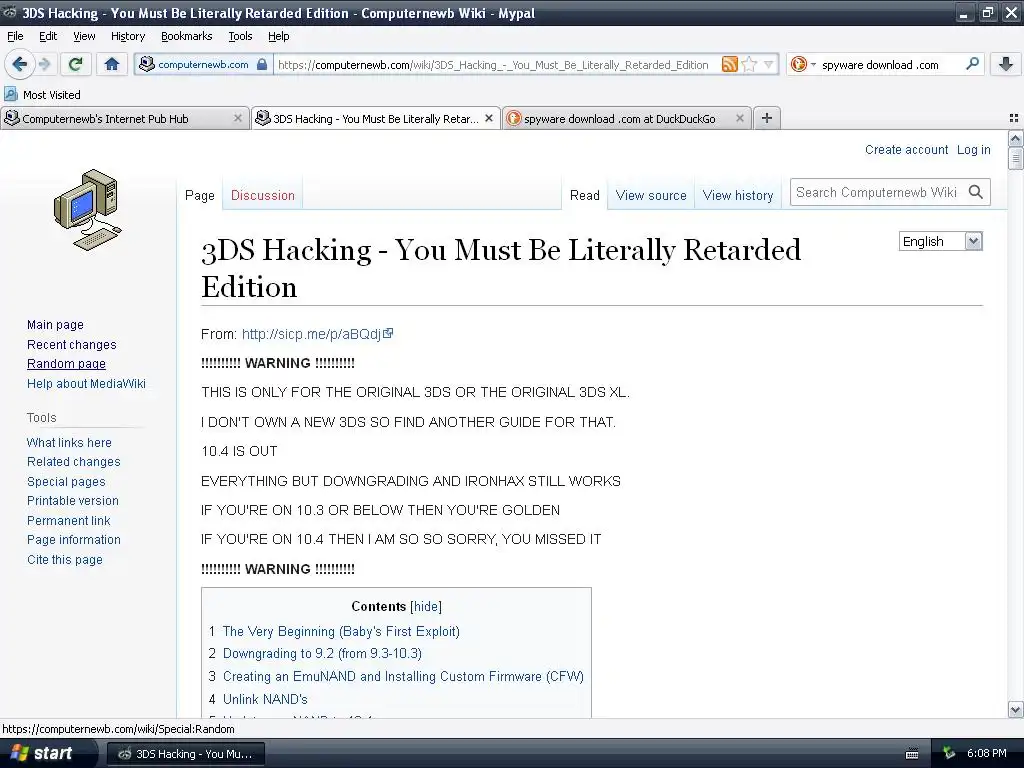The image size is (1024, 768).
Task: Click Cite this page link
Action: (65, 560)
